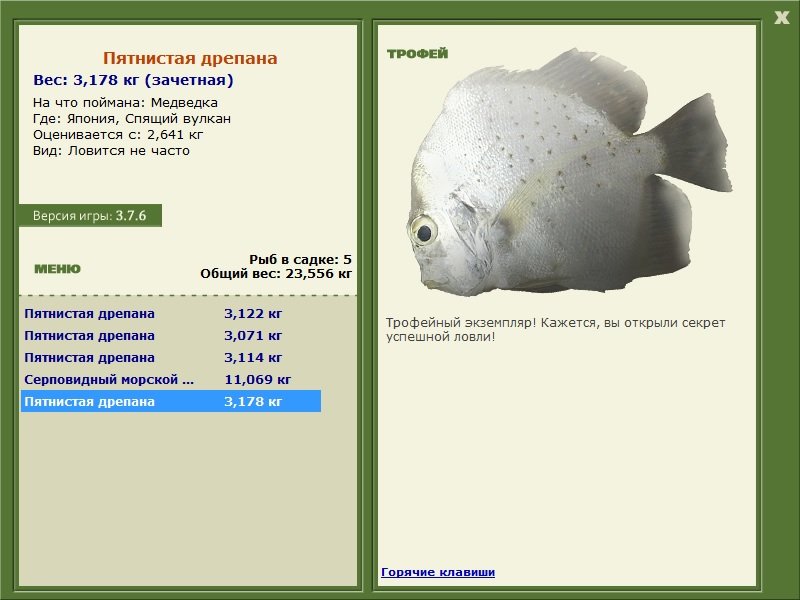Click the orange Пятнистая дрепана heading
Image resolution: width=800 pixels, height=600 pixels.
tap(190, 58)
